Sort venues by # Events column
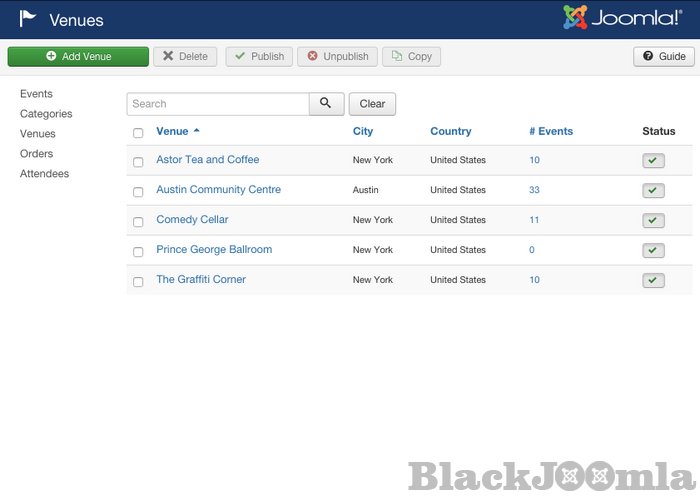 [x=551, y=131]
